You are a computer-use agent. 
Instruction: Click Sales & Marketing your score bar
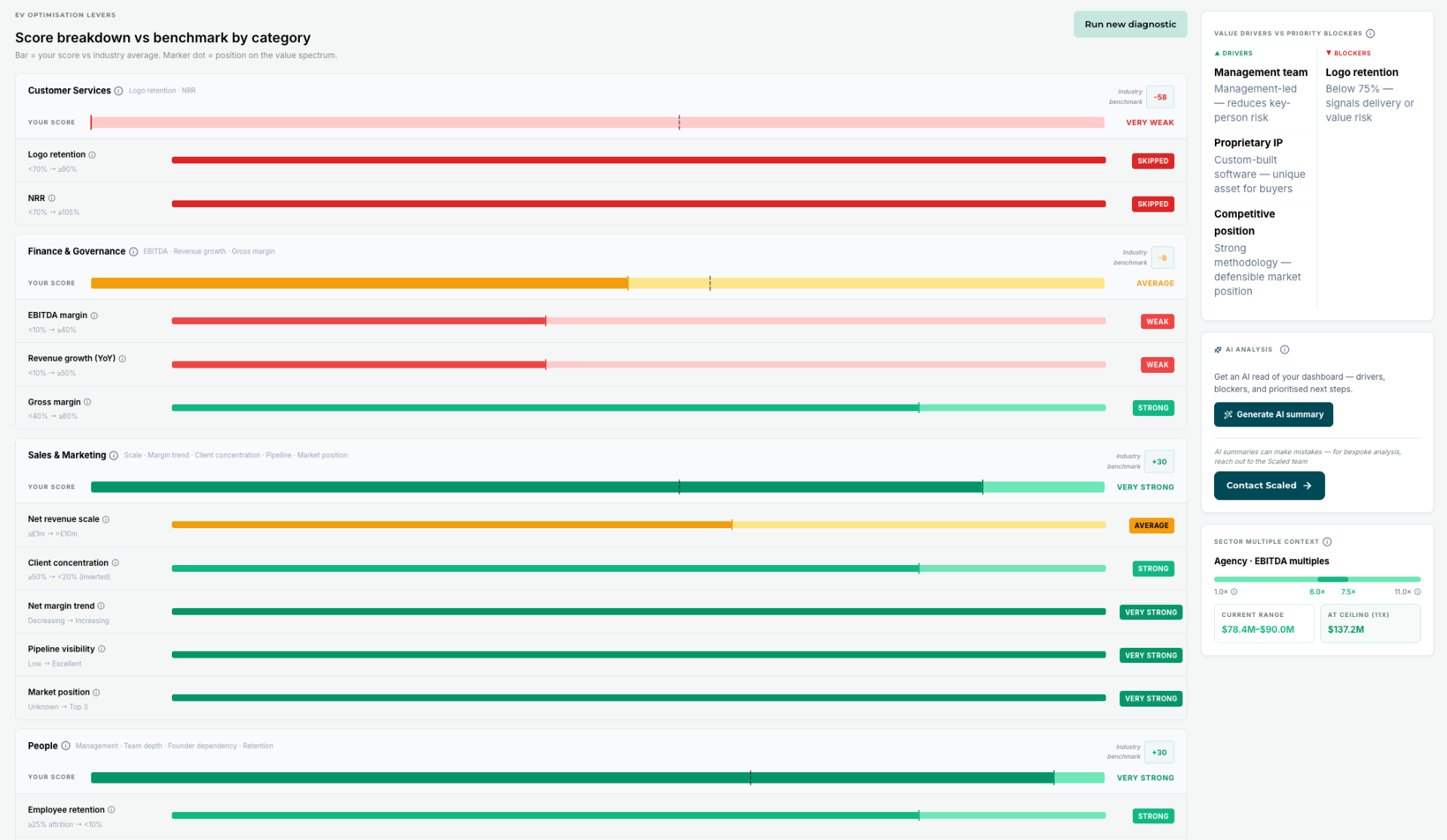[x=598, y=487]
